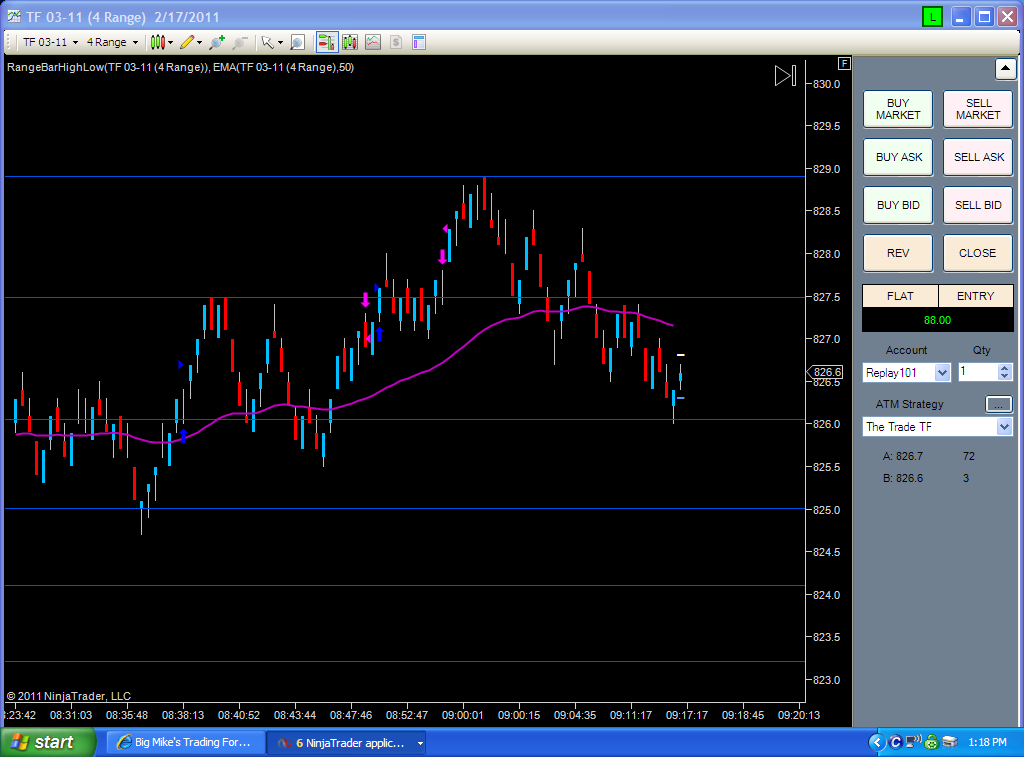Image resolution: width=1024 pixels, height=757 pixels.
Task: Select the arrow cursor pointer tool
Action: [267, 42]
